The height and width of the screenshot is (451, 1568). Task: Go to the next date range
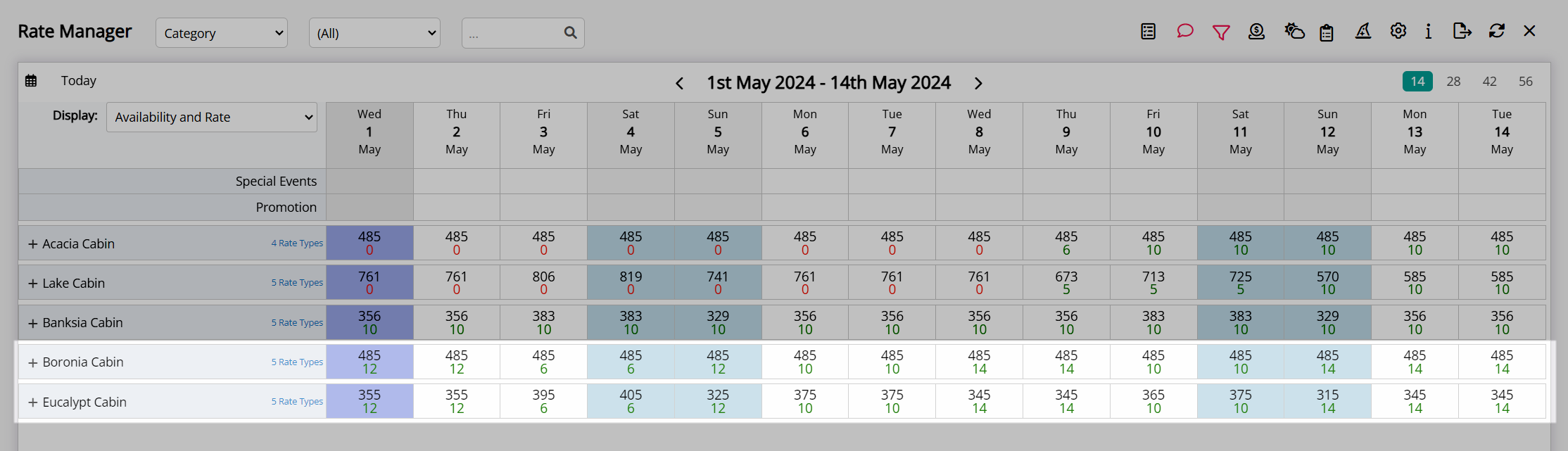coord(978,84)
